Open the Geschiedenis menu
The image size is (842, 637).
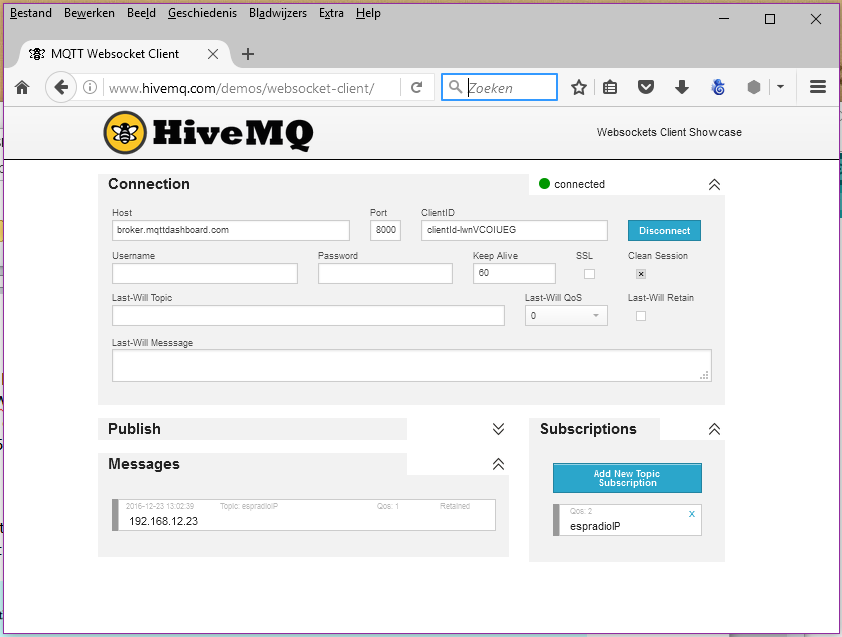202,13
